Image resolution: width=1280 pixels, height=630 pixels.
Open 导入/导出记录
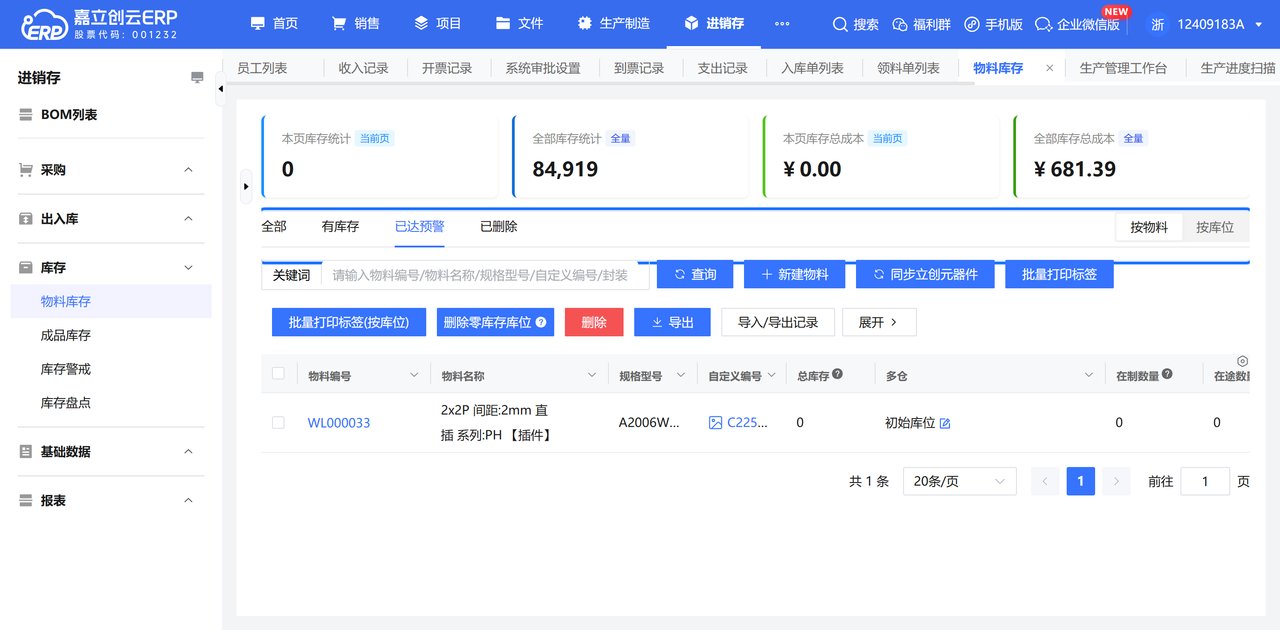point(778,322)
